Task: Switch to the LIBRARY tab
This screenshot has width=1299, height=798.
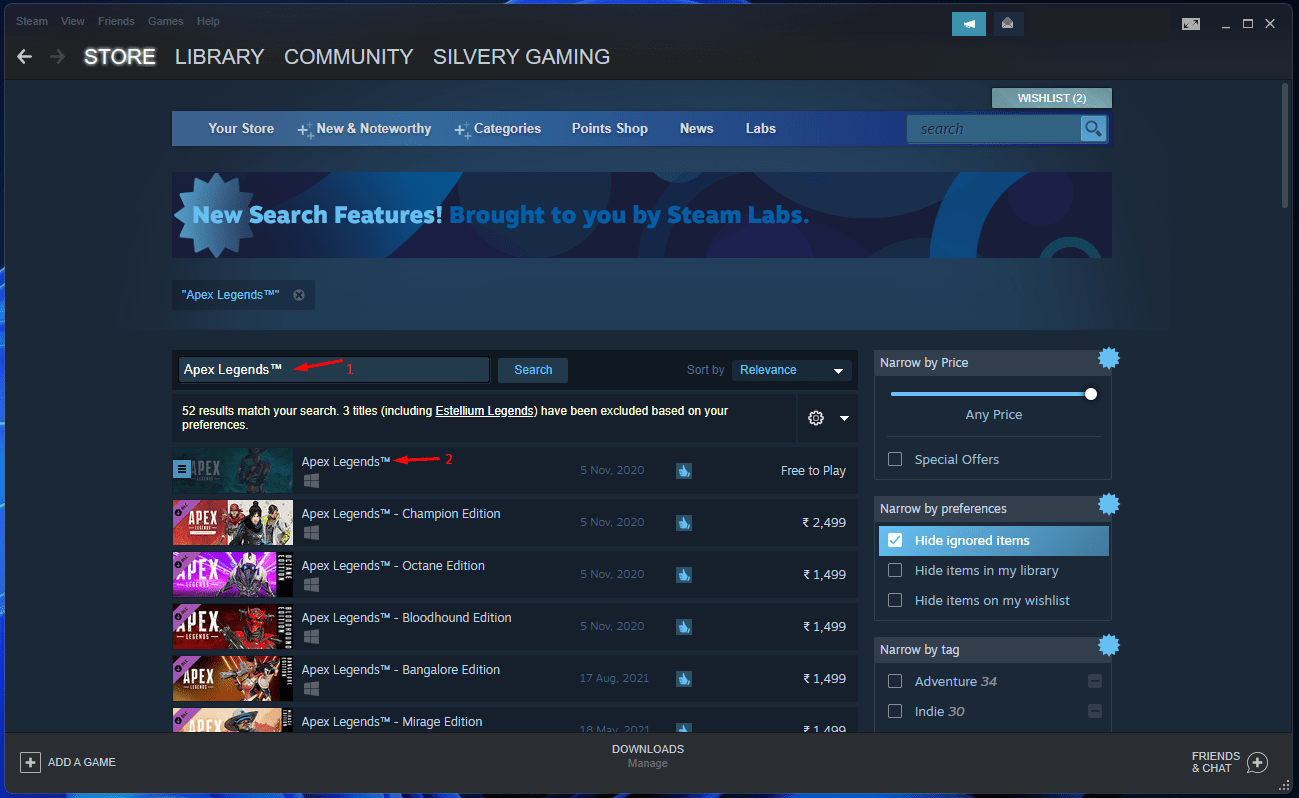Action: [220, 57]
